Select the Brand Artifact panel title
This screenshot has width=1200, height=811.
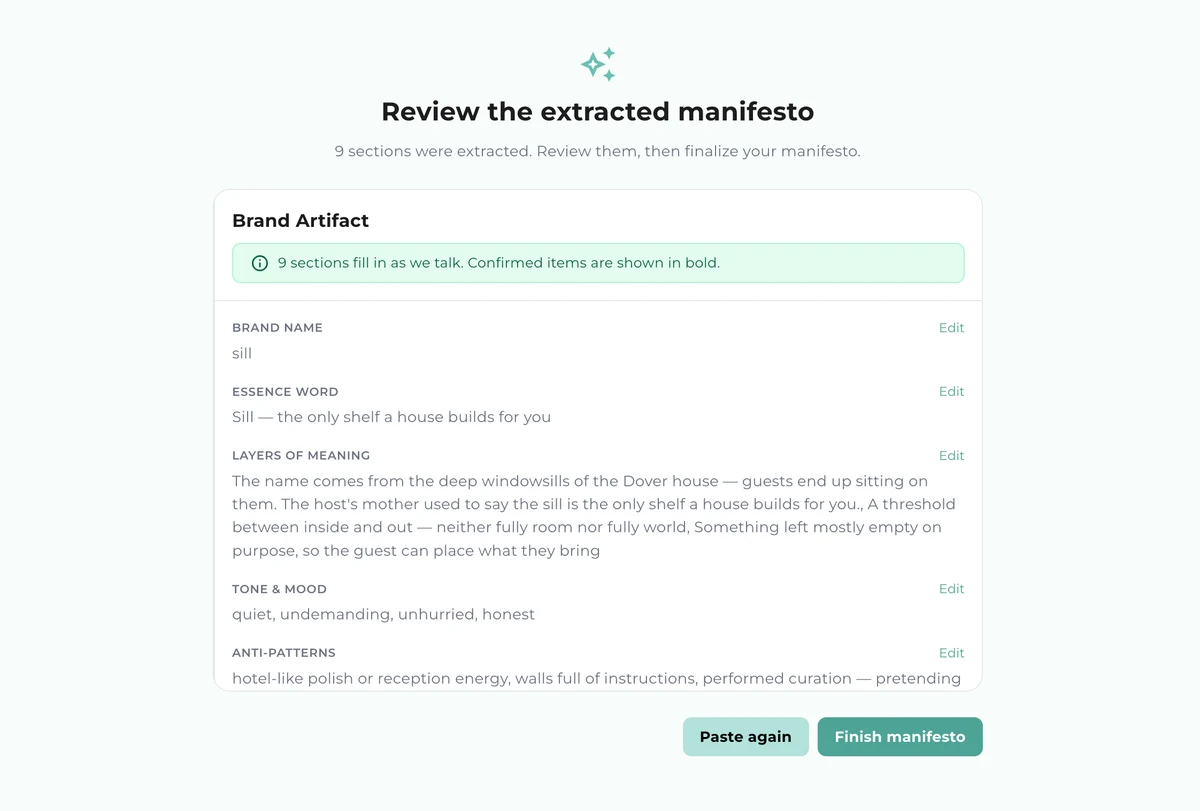click(x=300, y=221)
